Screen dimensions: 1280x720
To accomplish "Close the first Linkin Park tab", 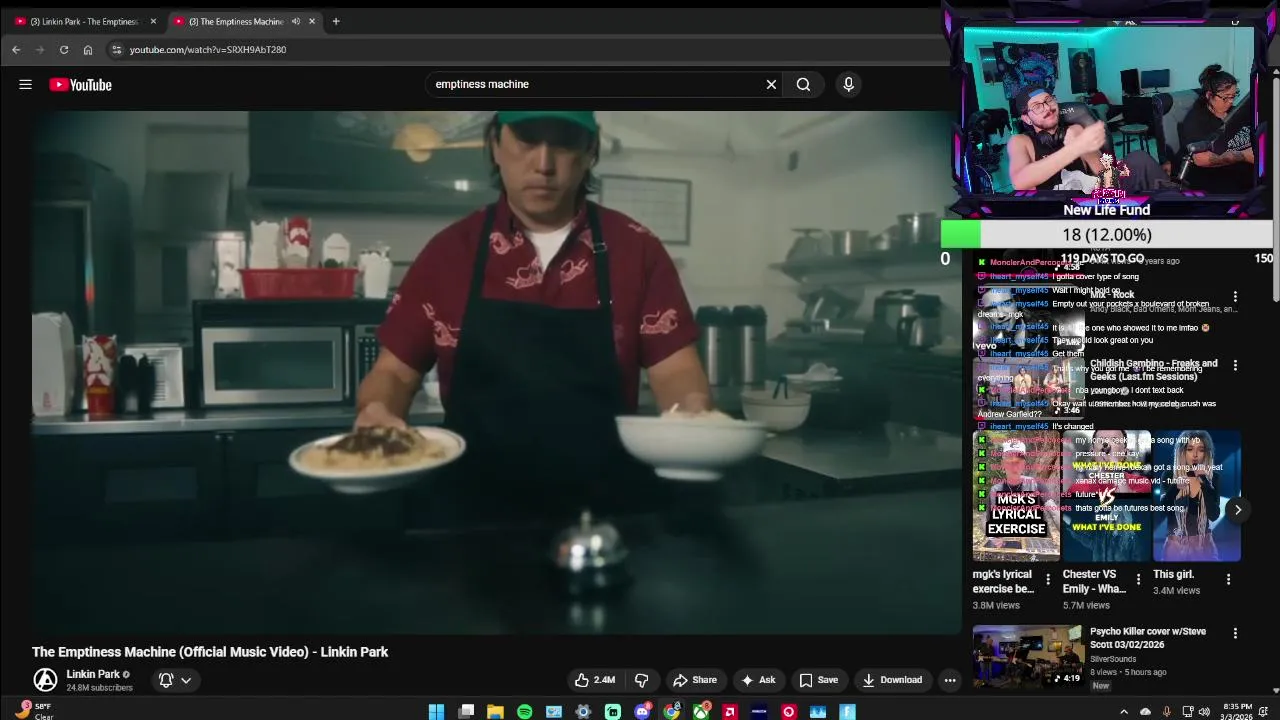I will pyautogui.click(x=153, y=21).
